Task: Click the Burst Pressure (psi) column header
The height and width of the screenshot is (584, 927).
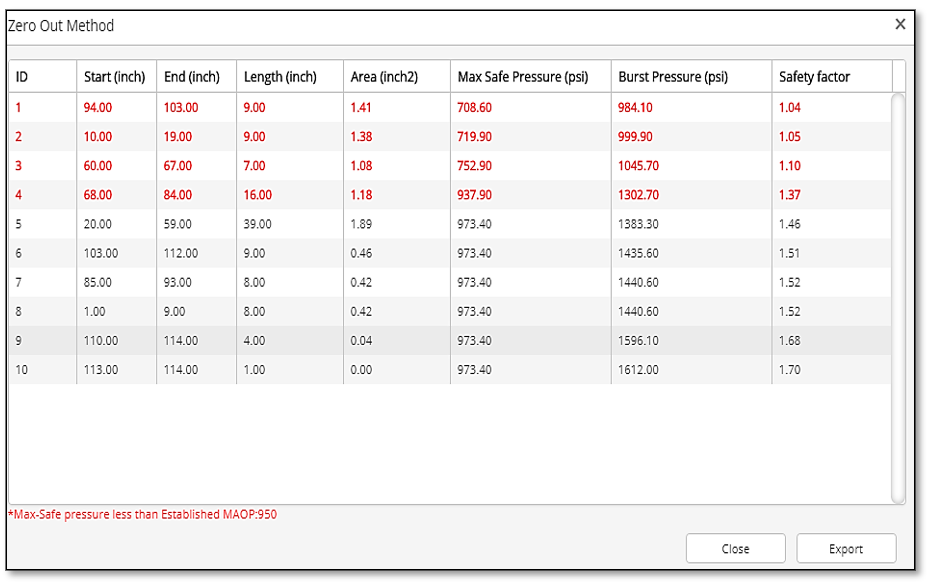Action: [x=672, y=77]
